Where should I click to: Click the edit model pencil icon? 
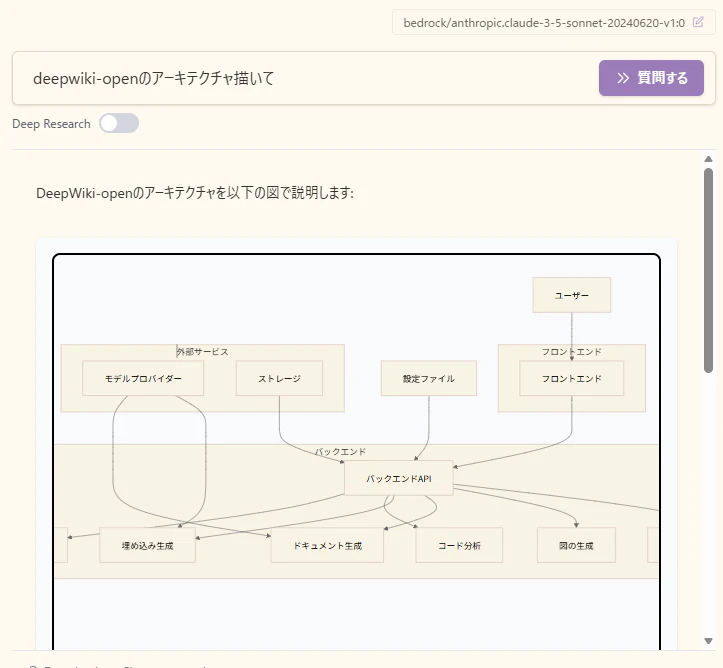coord(698,22)
